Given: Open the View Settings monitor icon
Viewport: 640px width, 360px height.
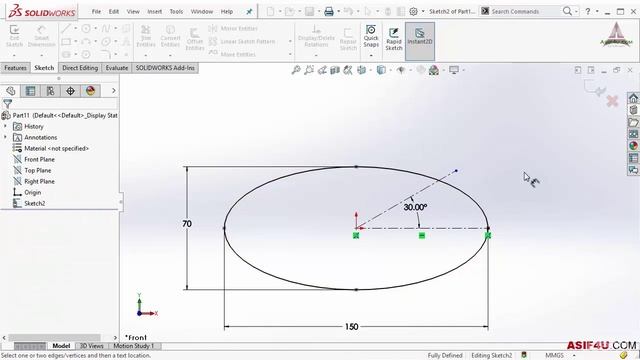Looking at the screenshot, I should click(454, 70).
